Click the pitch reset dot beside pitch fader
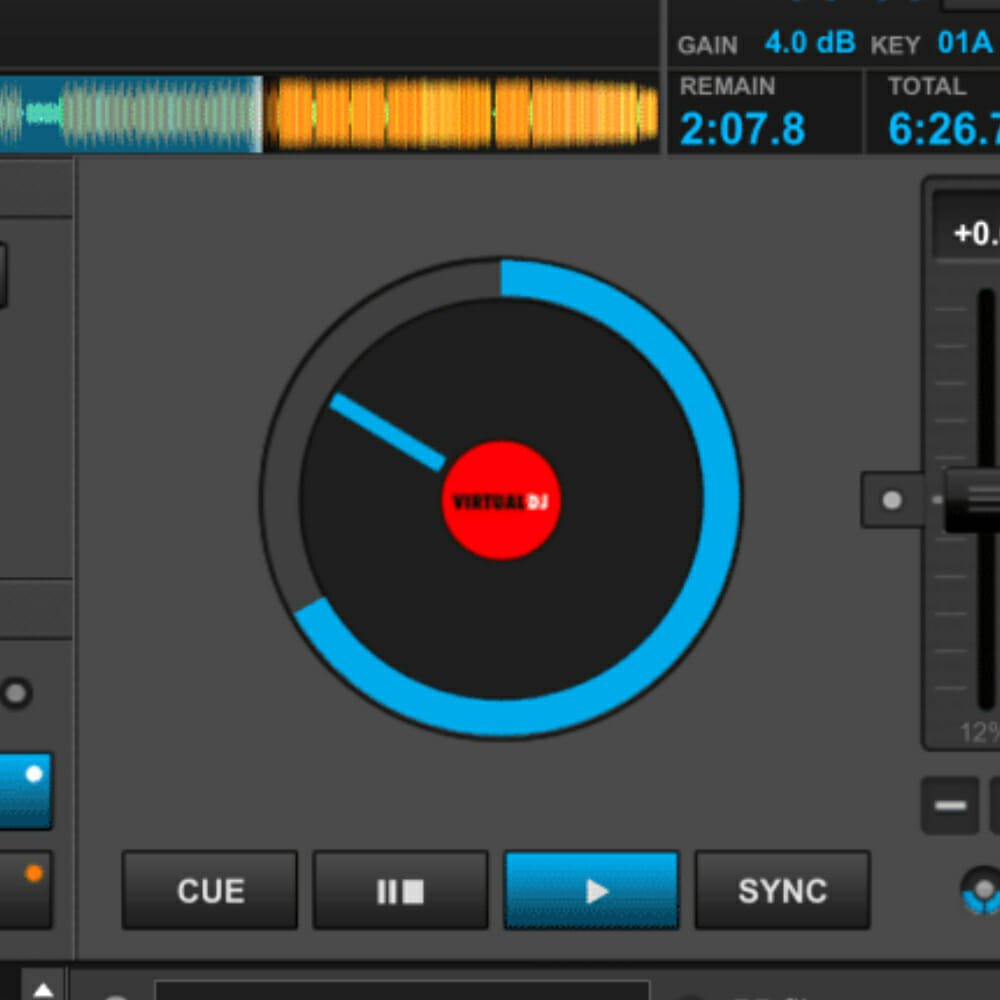This screenshot has width=1000, height=1000. (x=892, y=500)
